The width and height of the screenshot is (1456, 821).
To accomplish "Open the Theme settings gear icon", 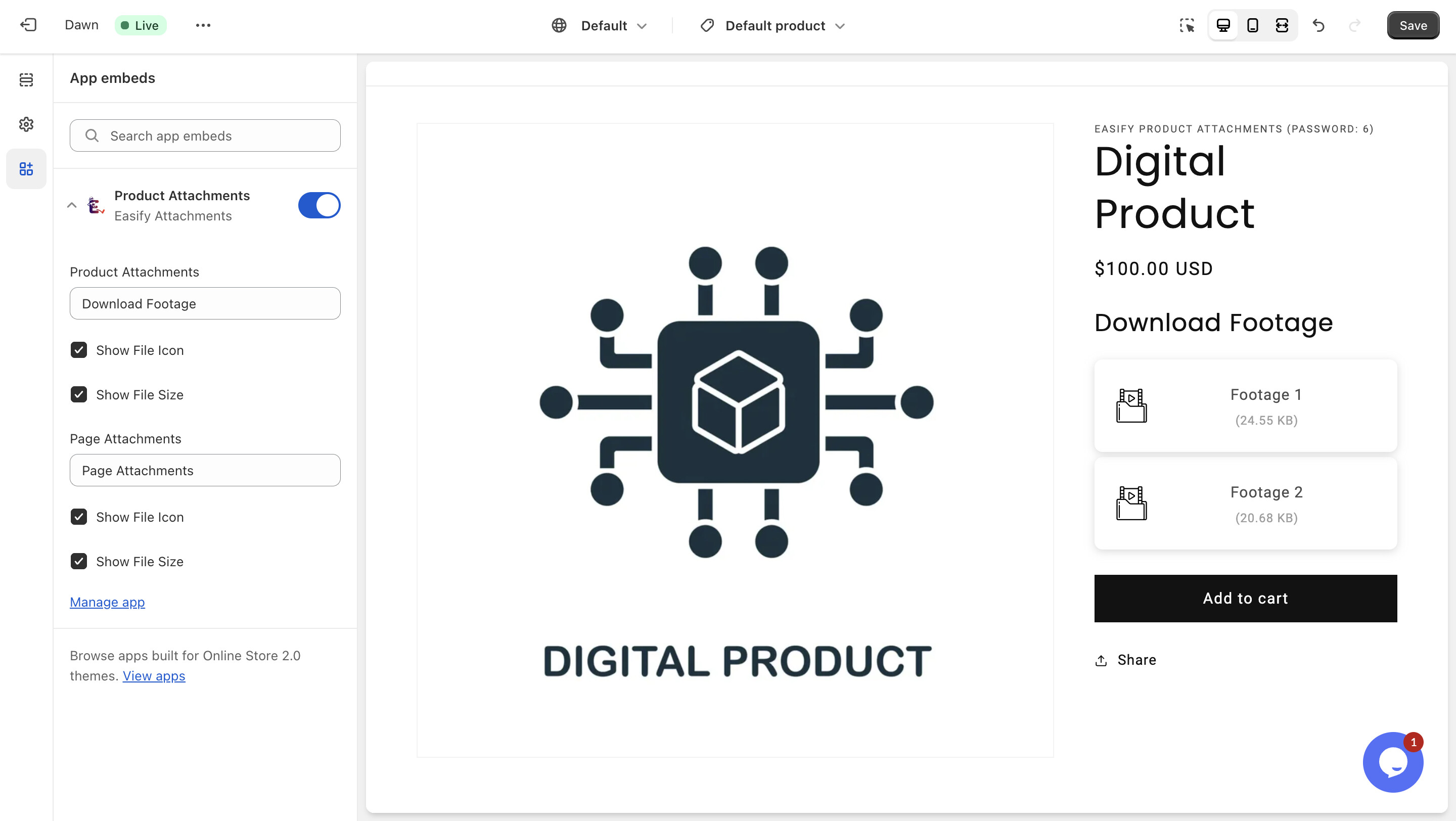I will [26, 124].
